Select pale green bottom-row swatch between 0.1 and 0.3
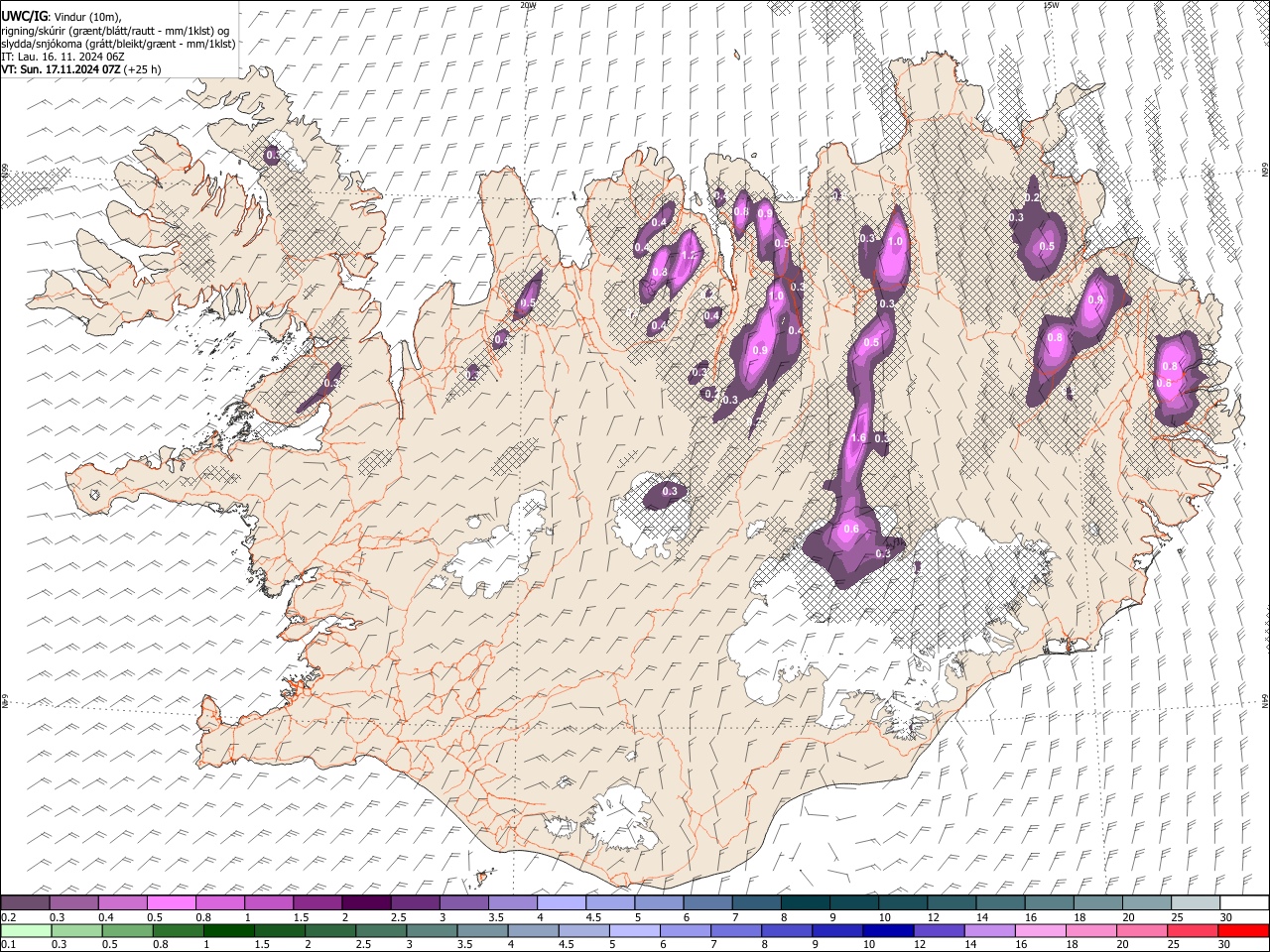1270x952 pixels. point(25,930)
